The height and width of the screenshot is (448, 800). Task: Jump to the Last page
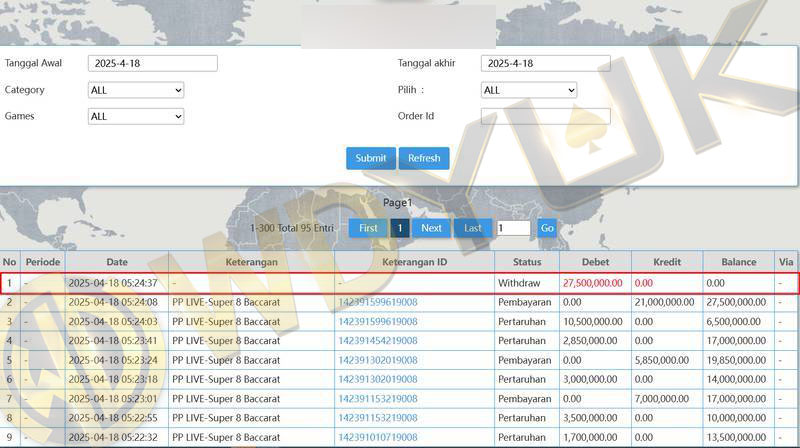[473, 228]
